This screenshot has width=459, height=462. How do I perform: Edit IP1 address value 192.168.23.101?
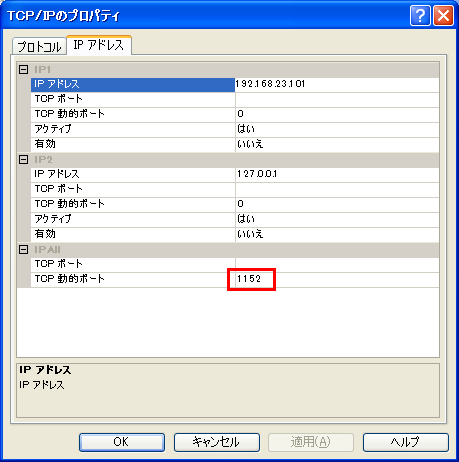coord(337,84)
